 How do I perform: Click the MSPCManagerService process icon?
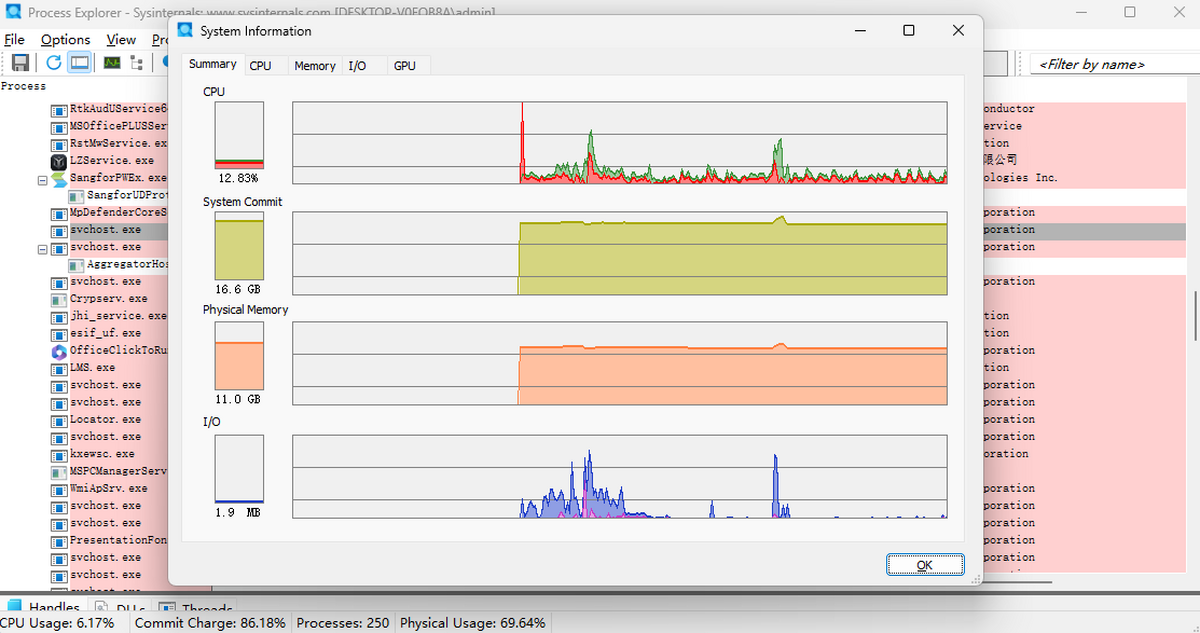(58, 471)
